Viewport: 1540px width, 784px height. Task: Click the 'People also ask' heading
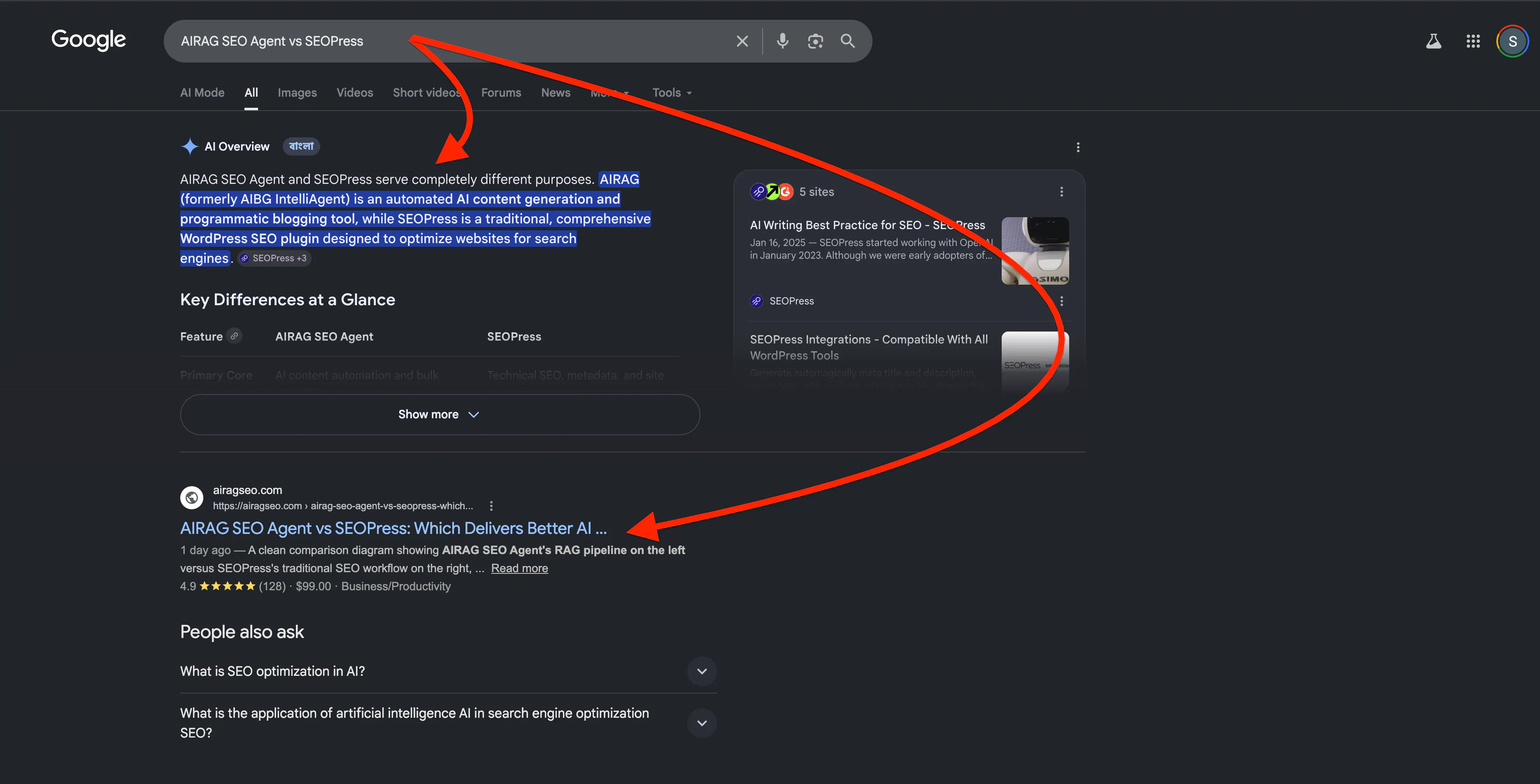[242, 632]
